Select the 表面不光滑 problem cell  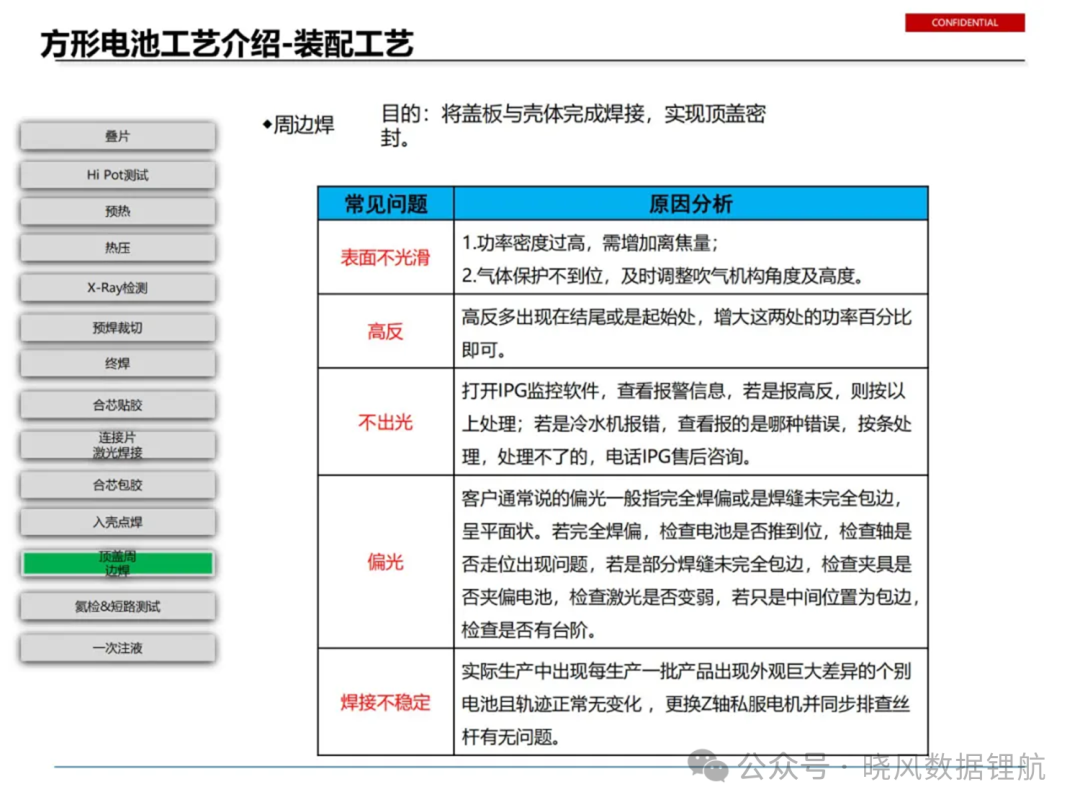point(386,258)
